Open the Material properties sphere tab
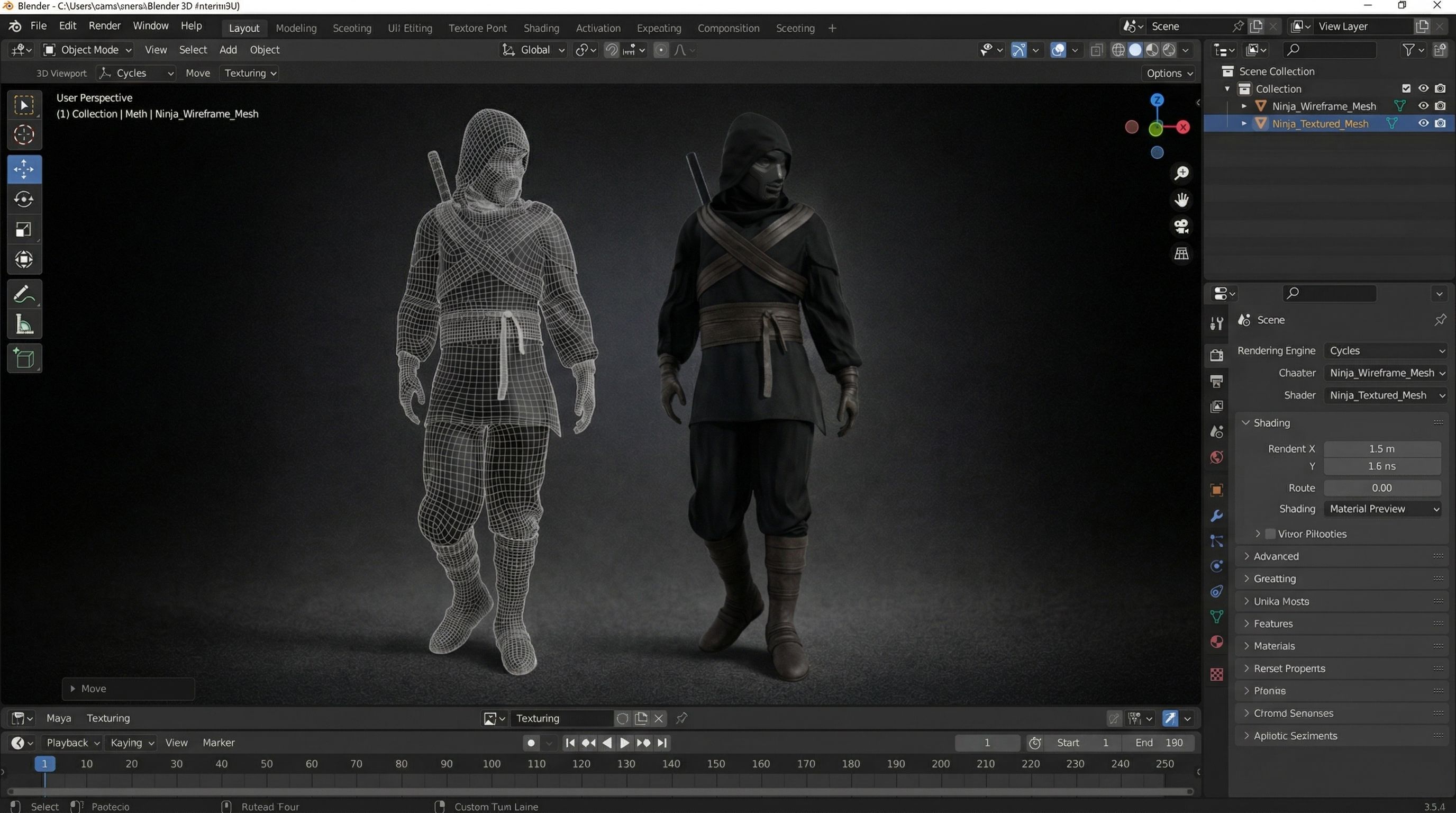 [1217, 642]
